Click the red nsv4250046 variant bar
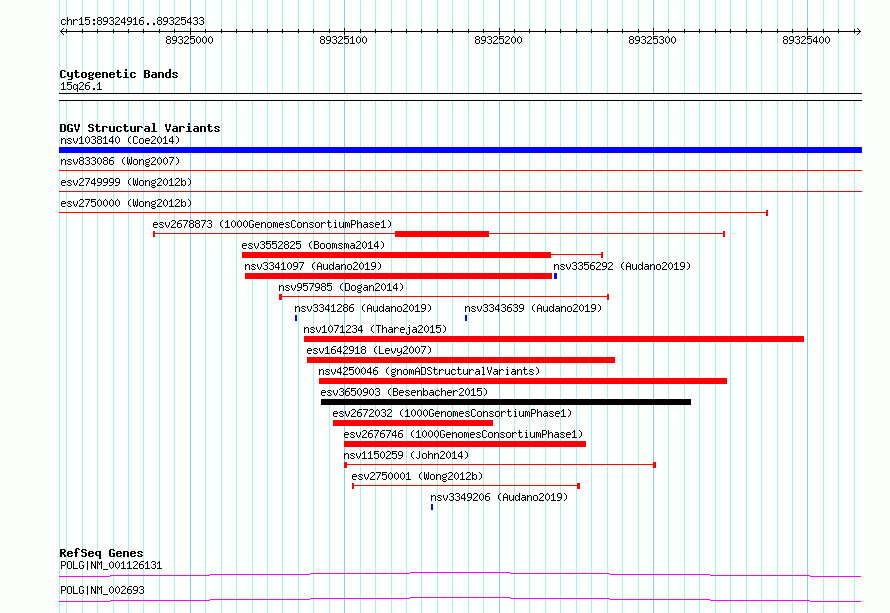890x613 pixels. pos(523,381)
